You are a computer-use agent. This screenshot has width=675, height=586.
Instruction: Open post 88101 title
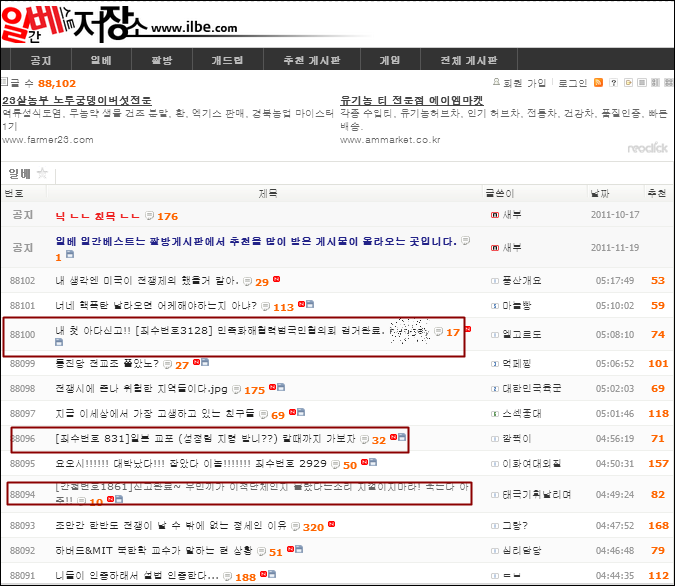point(156,305)
